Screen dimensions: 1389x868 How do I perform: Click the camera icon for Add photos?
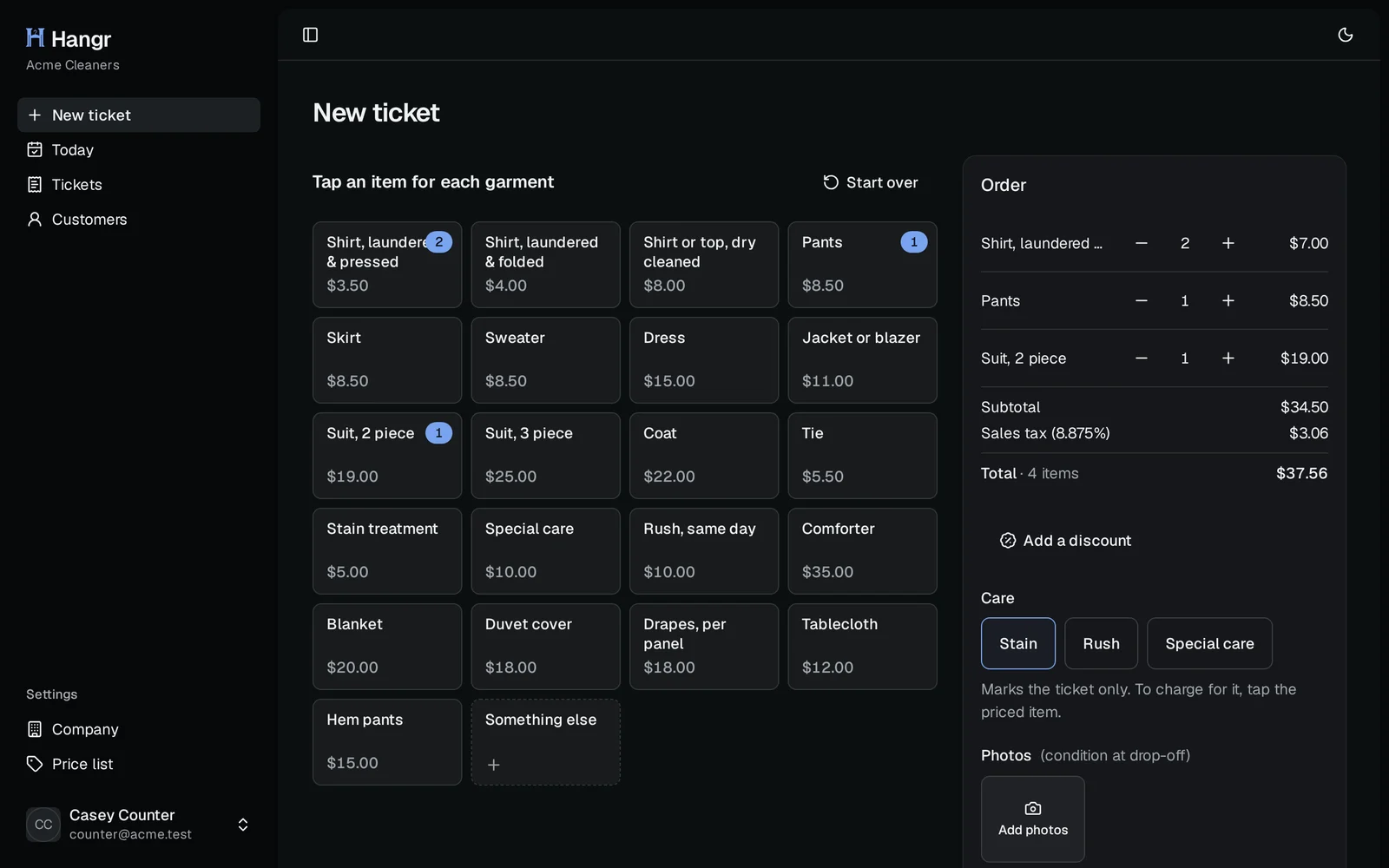pyautogui.click(x=1033, y=808)
